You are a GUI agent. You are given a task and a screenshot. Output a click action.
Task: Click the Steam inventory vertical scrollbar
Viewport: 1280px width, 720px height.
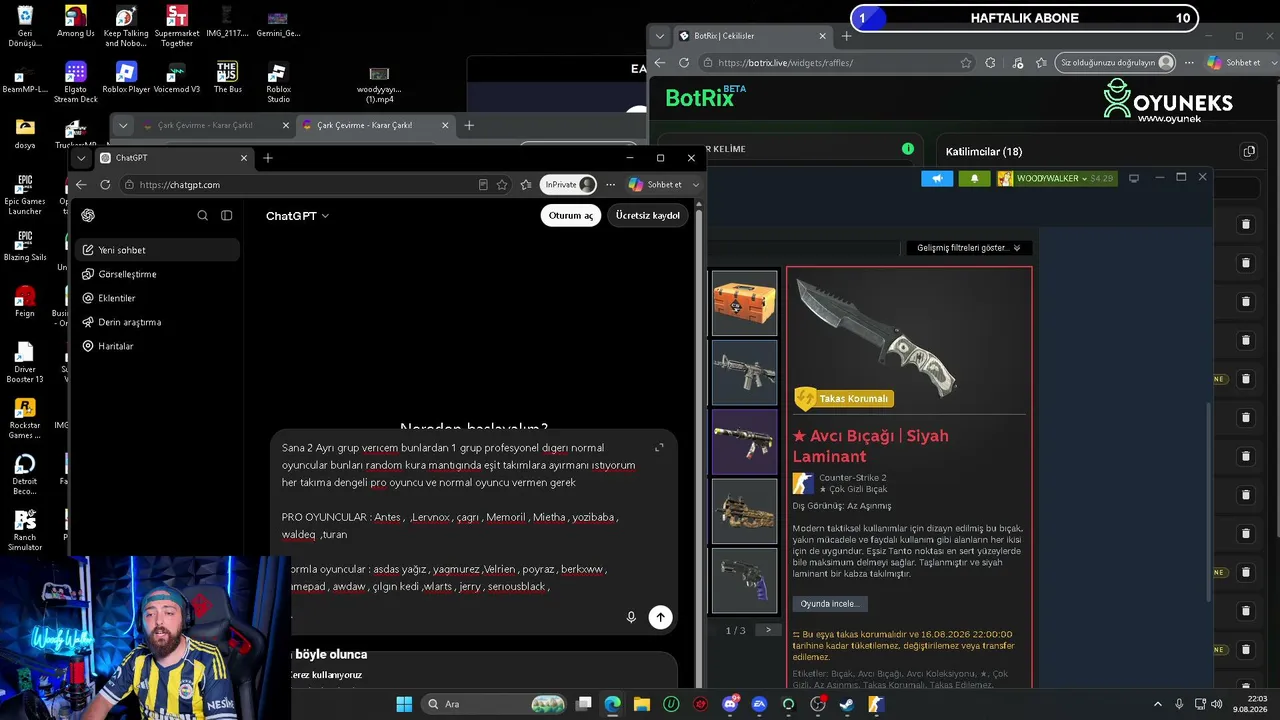pyautogui.click(x=1209, y=500)
